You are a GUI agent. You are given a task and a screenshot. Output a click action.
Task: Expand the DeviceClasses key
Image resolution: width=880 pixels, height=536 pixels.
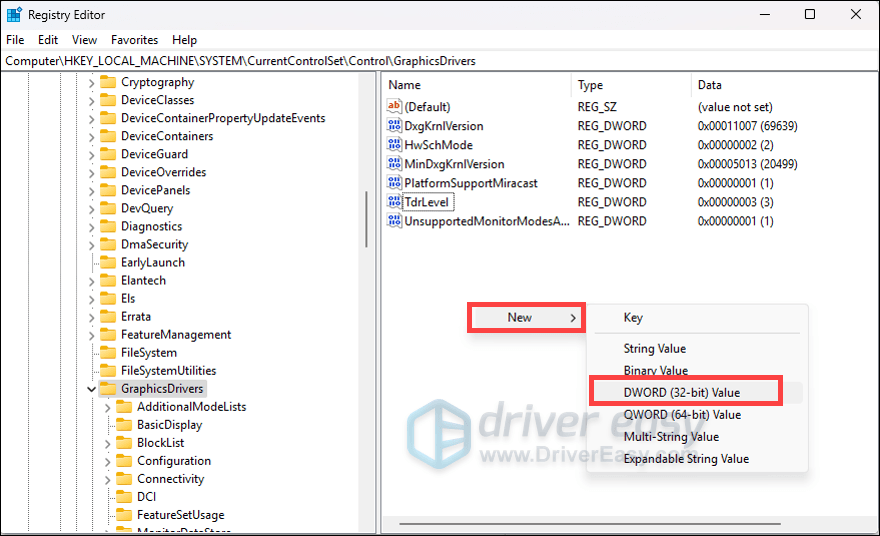click(x=91, y=101)
